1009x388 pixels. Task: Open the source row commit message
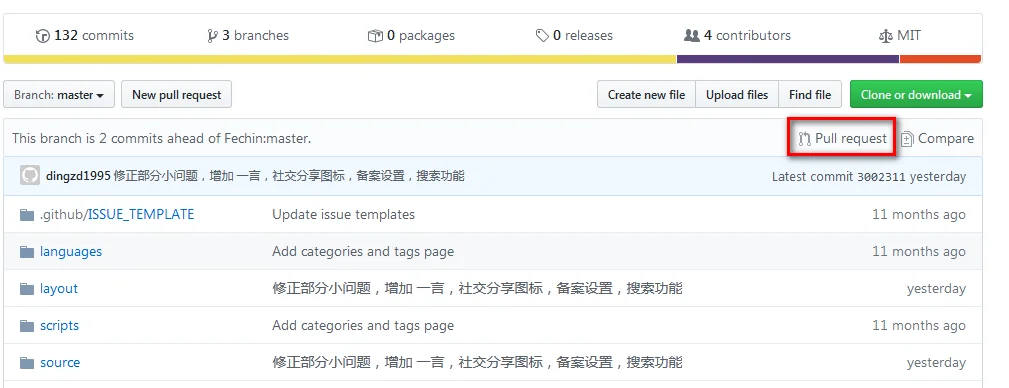tap(477, 363)
